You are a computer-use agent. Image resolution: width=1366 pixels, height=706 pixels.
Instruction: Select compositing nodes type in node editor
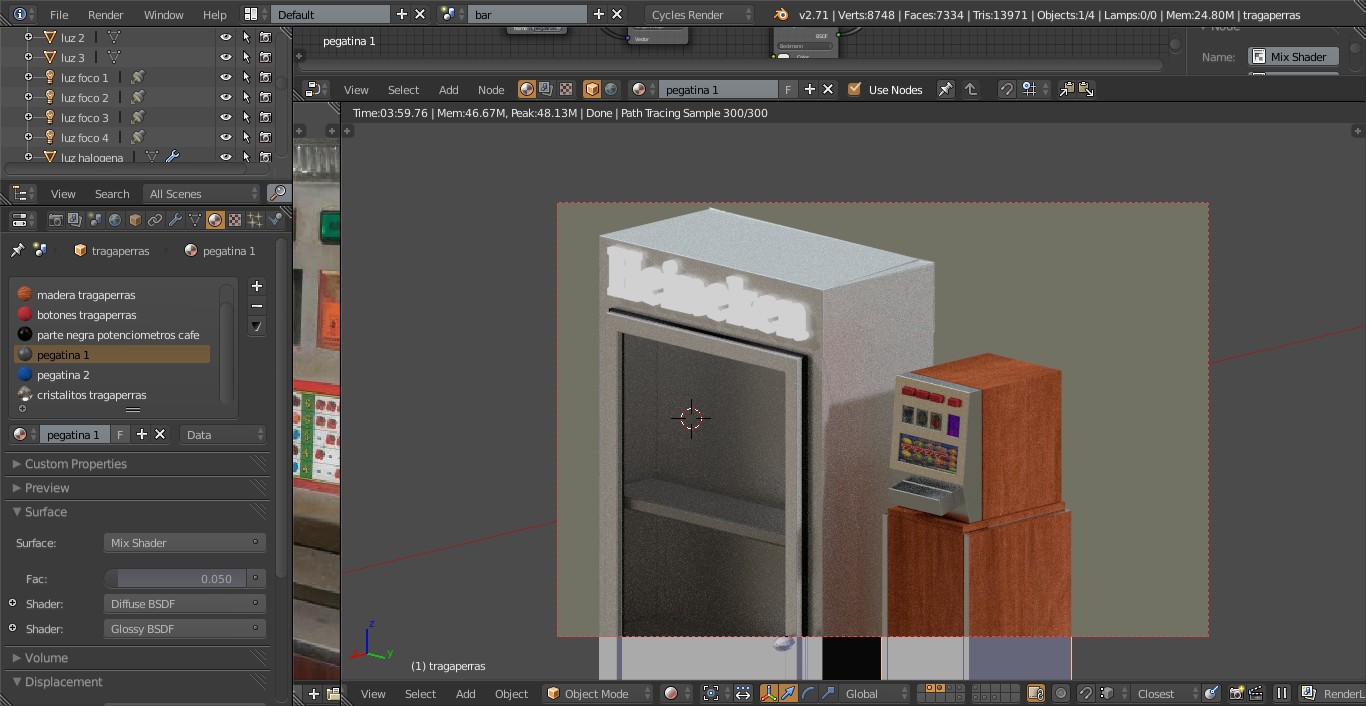pos(546,89)
